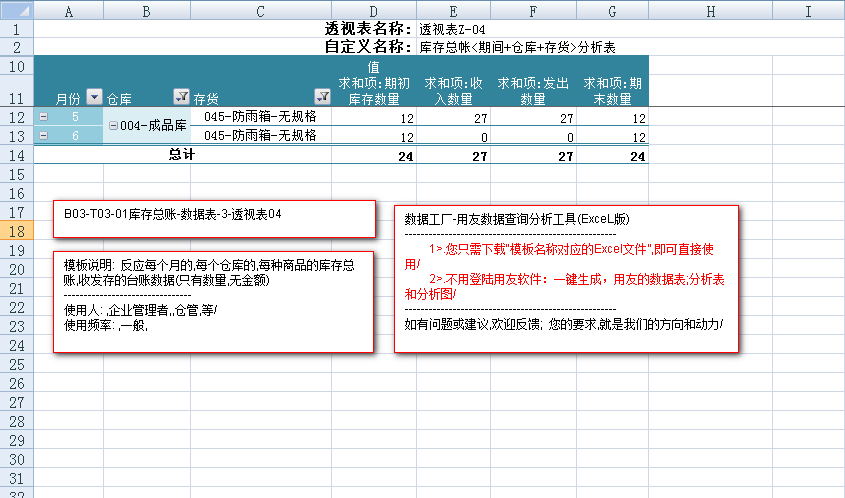845x498 pixels.
Task: Open the 存货 filter button
Action: [x=322, y=97]
